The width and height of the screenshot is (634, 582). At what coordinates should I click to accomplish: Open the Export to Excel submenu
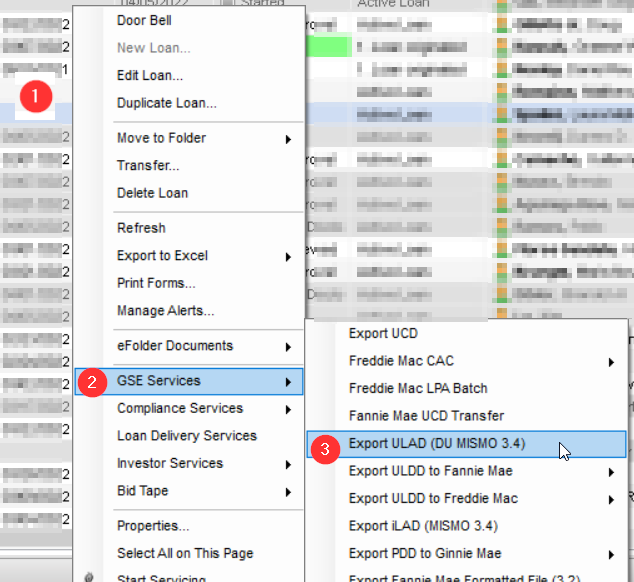tap(188, 256)
